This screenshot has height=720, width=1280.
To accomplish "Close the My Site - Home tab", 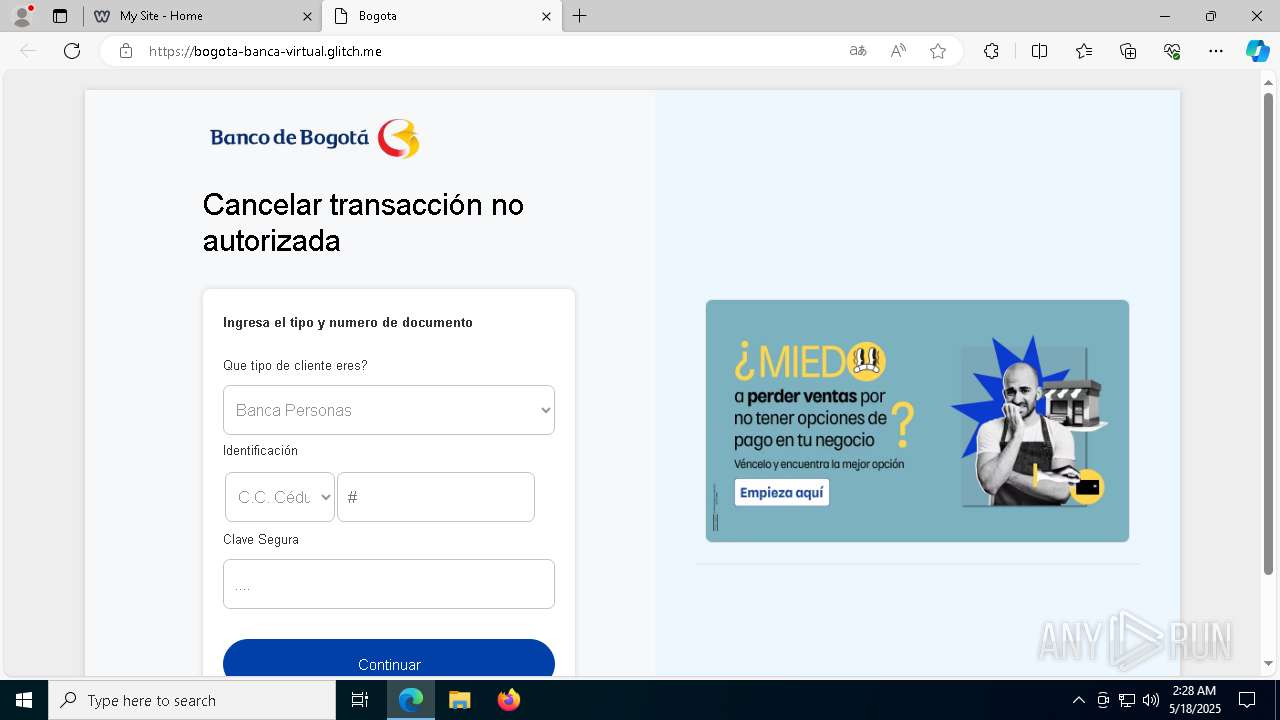I will 307,16.
